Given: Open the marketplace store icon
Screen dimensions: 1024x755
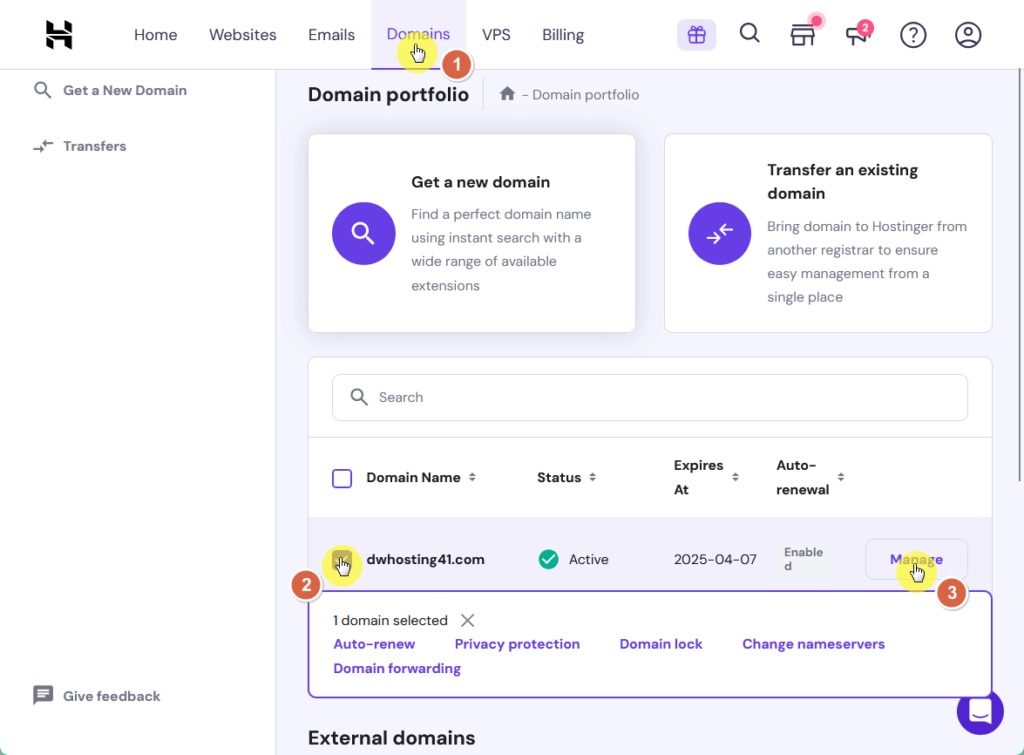Looking at the screenshot, I should click(x=803, y=35).
